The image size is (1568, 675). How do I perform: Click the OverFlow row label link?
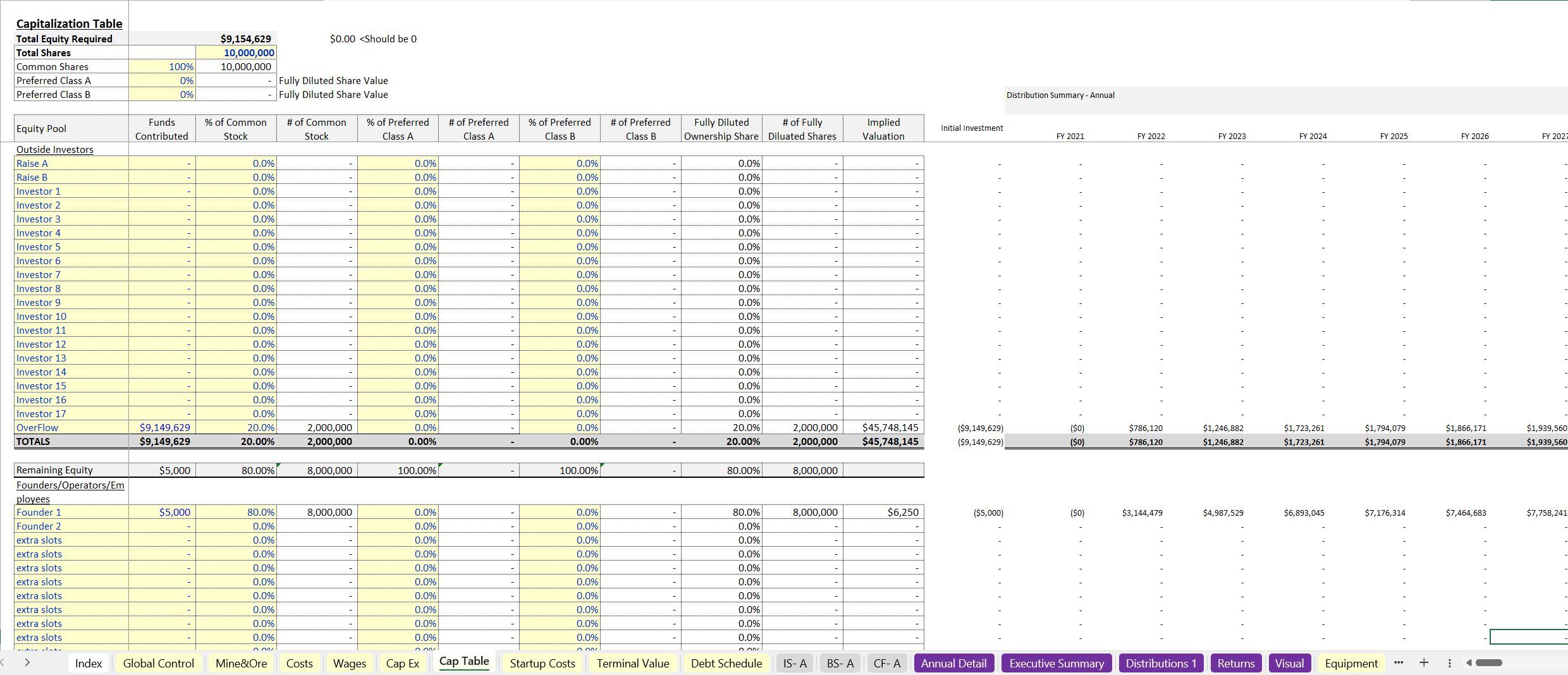tap(37, 427)
